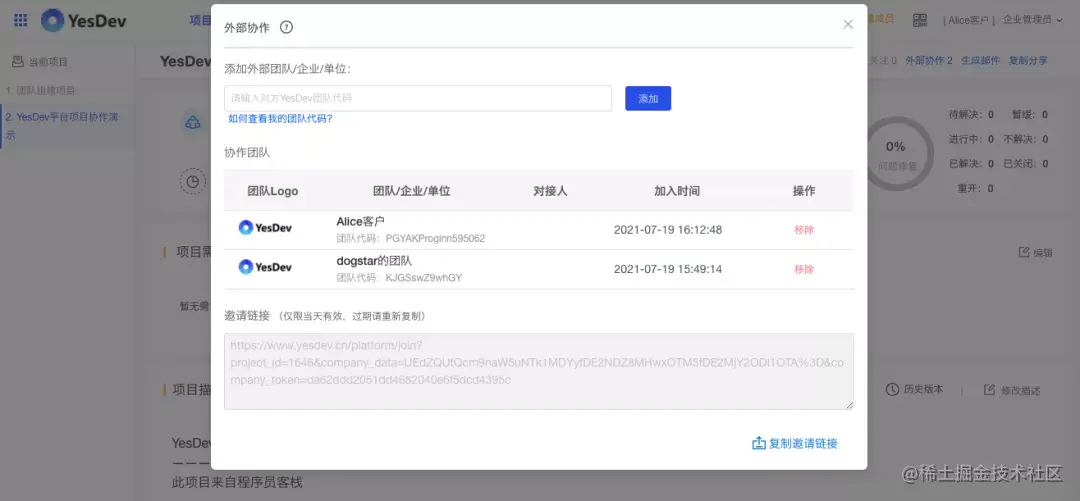1080x501 pixels.
Task: Click the 待解决: 0 statistic
Action: coord(971,115)
